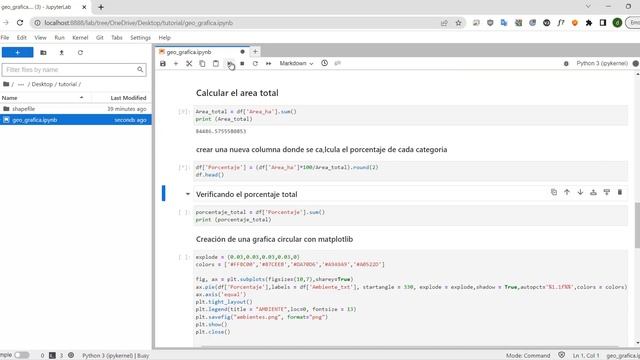The width and height of the screenshot is (640, 360).
Task: Reload the page with the browser refresh button
Action: point(20,23)
